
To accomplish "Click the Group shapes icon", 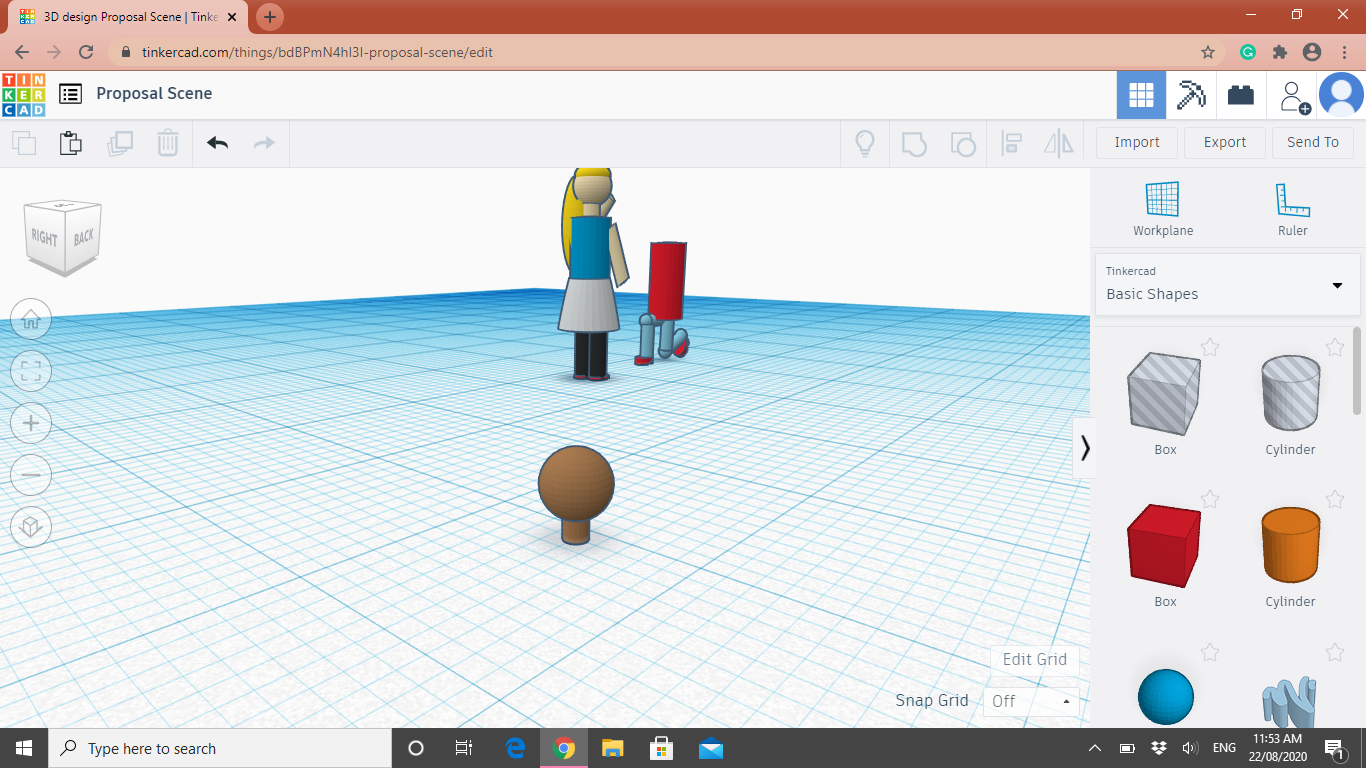I will 914,143.
